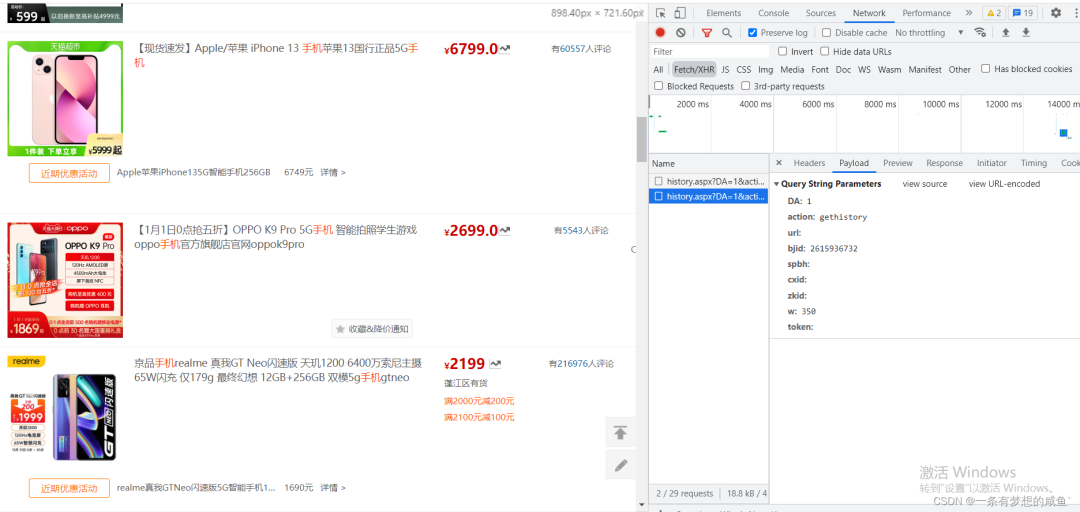This screenshot has width=1080, height=512.
Task: Close the request details pane
Action: 779,163
